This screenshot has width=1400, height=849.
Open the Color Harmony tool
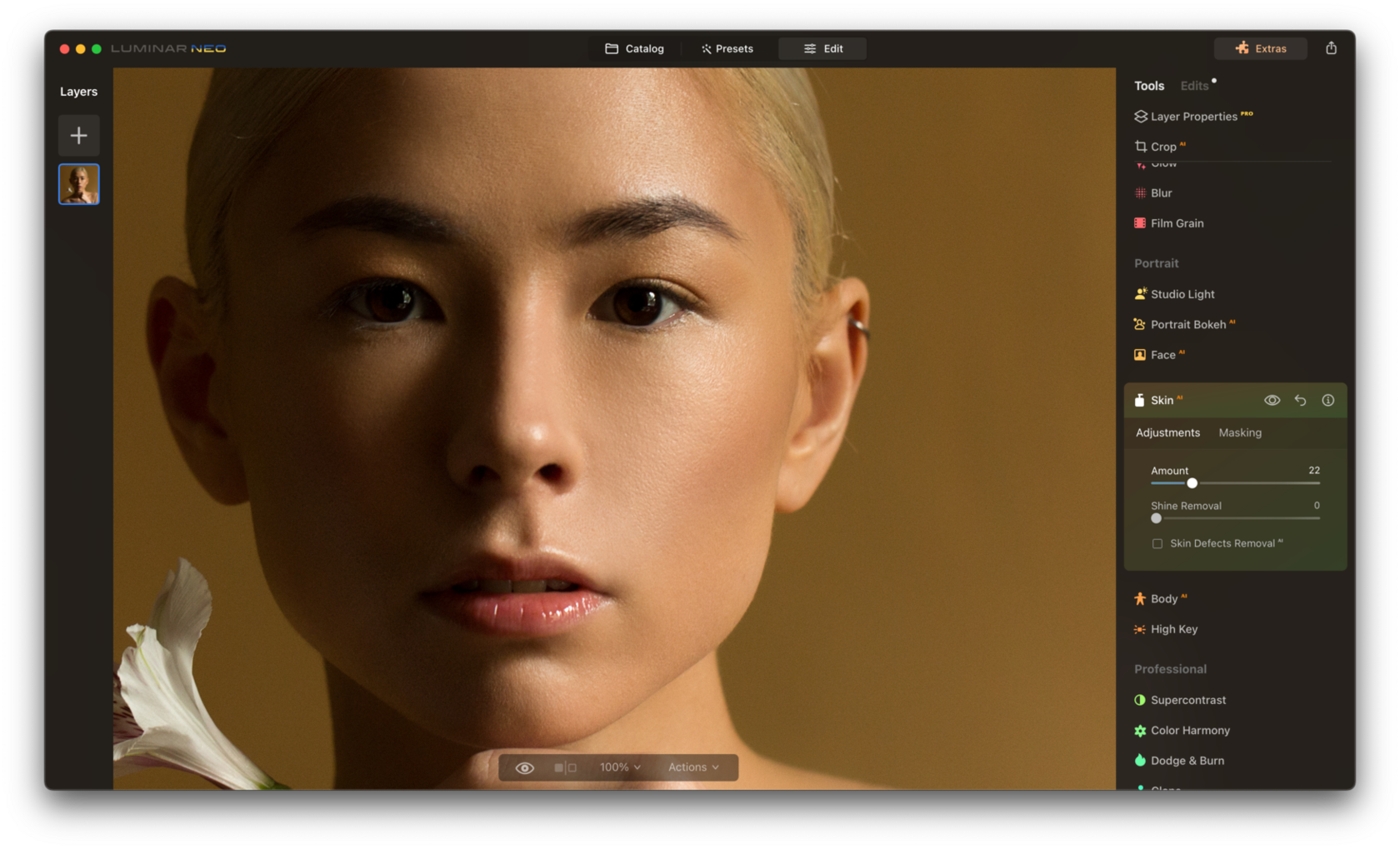[1190, 730]
